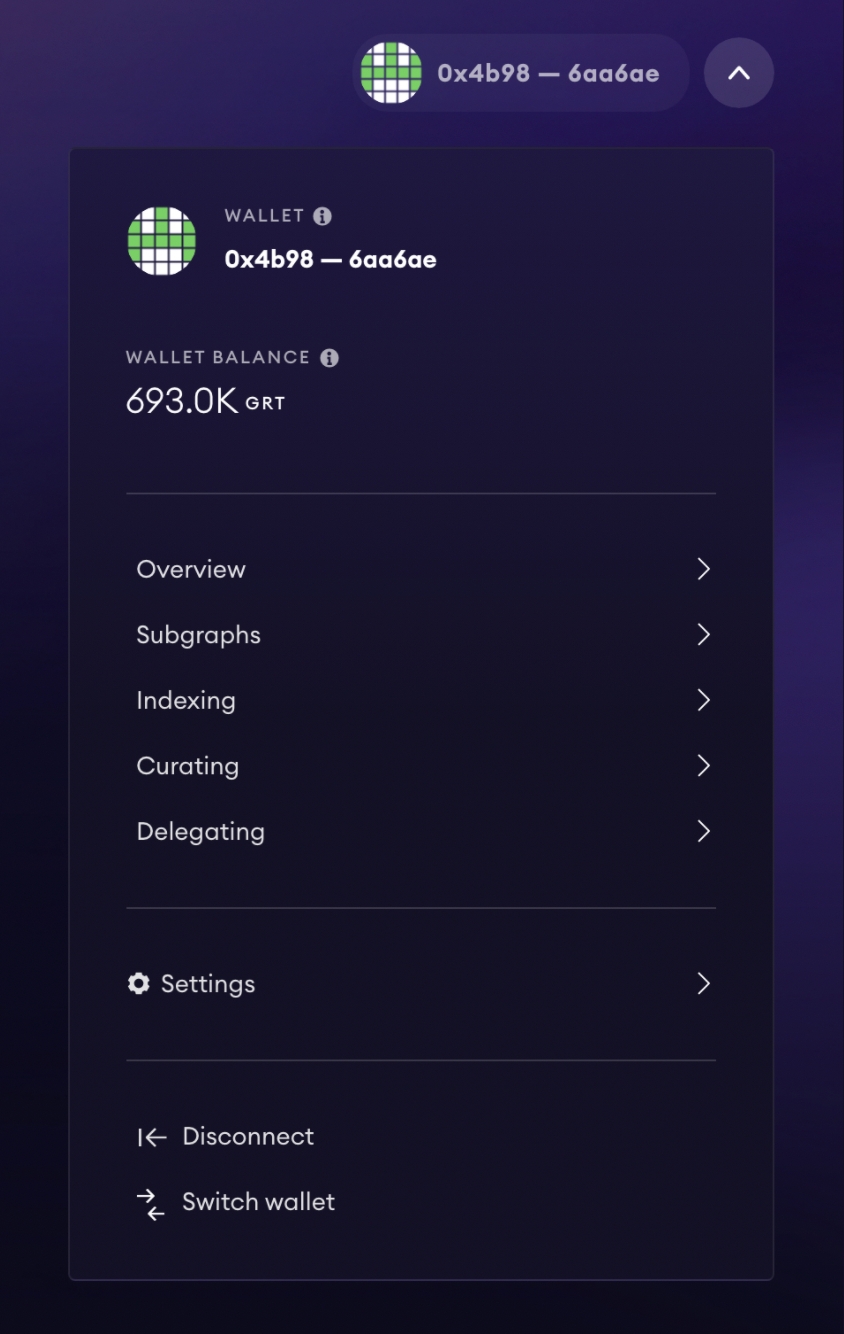Viewport: 844px width, 1334px height.
Task: Expand the Subgraphs section chevron
Action: pyautogui.click(x=704, y=635)
